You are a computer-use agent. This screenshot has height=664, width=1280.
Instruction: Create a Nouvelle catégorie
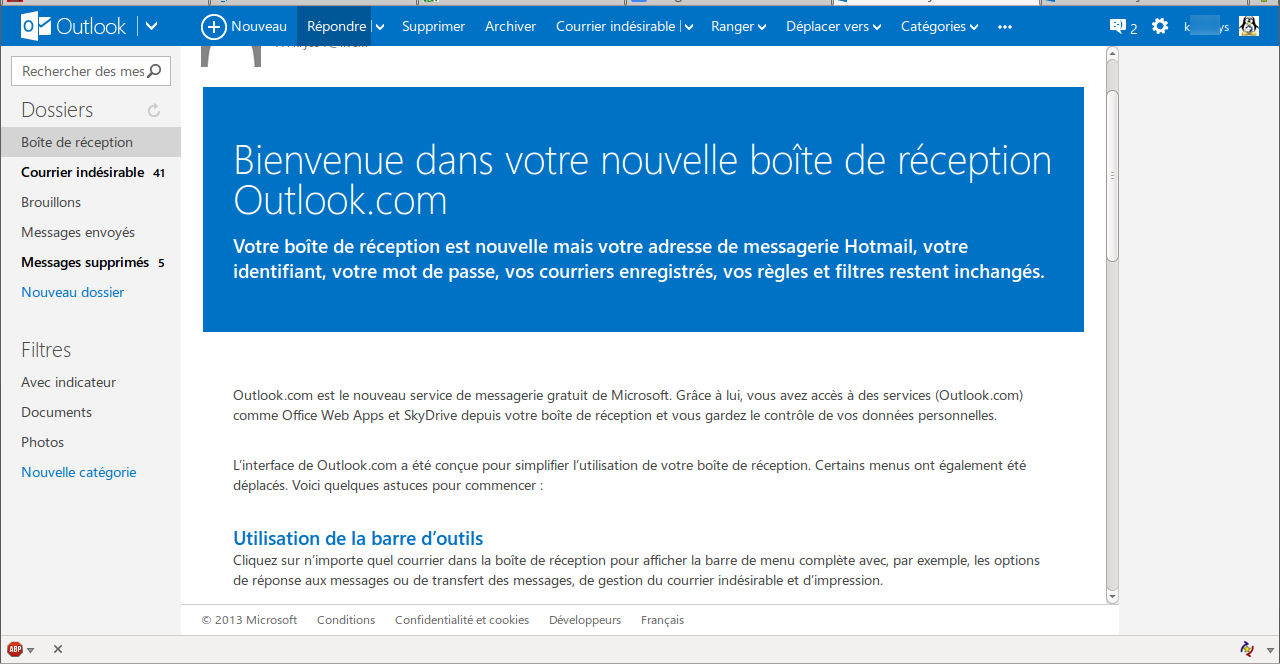(79, 472)
